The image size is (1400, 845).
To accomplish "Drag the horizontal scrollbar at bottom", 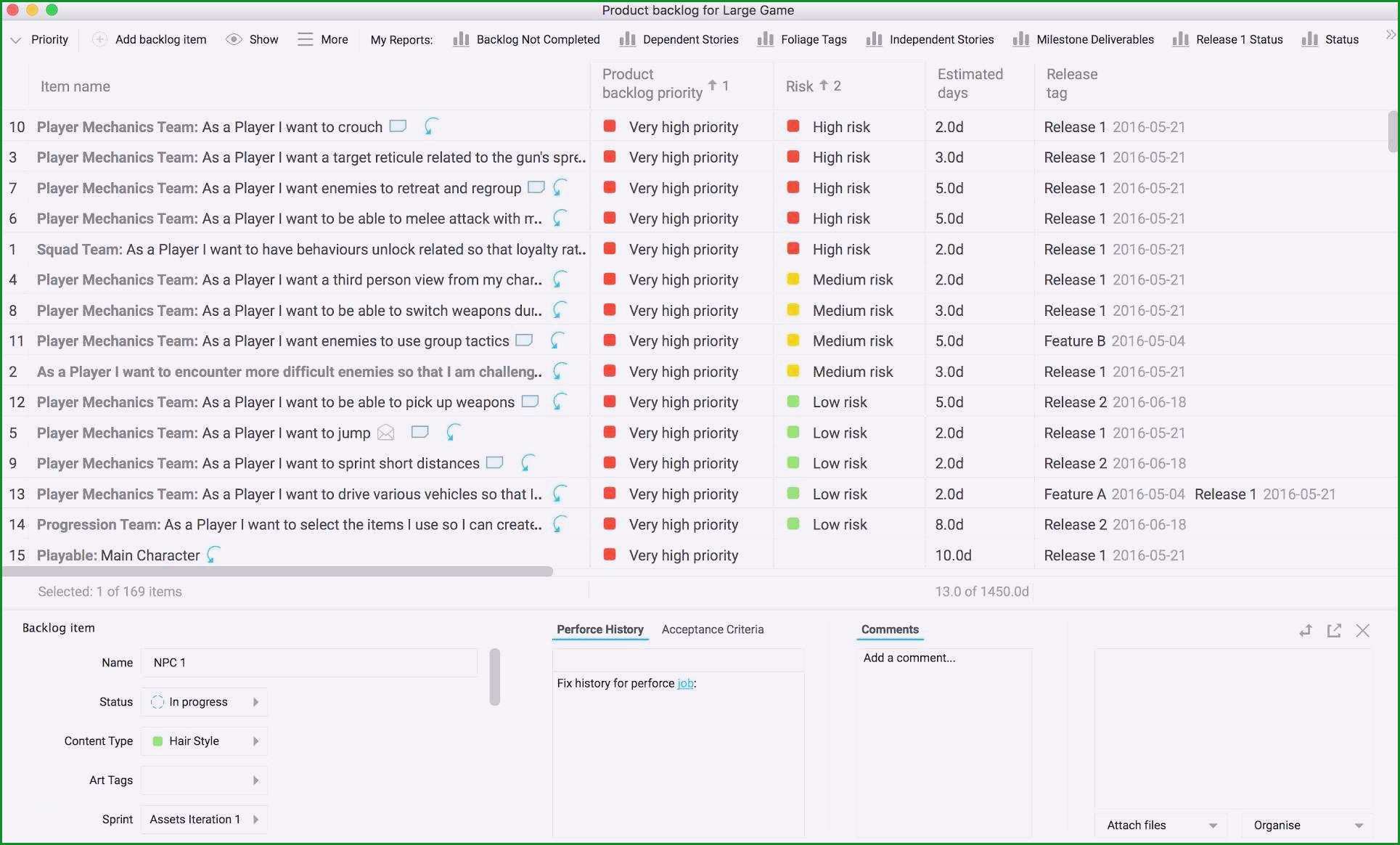I will [280, 571].
